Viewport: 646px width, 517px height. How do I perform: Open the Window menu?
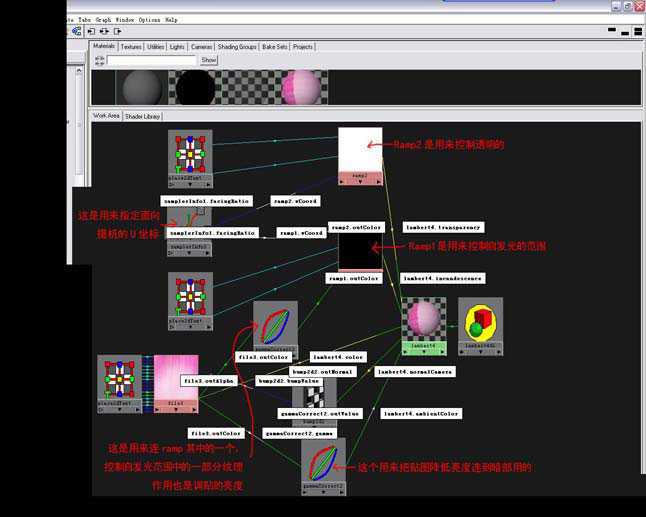click(125, 20)
